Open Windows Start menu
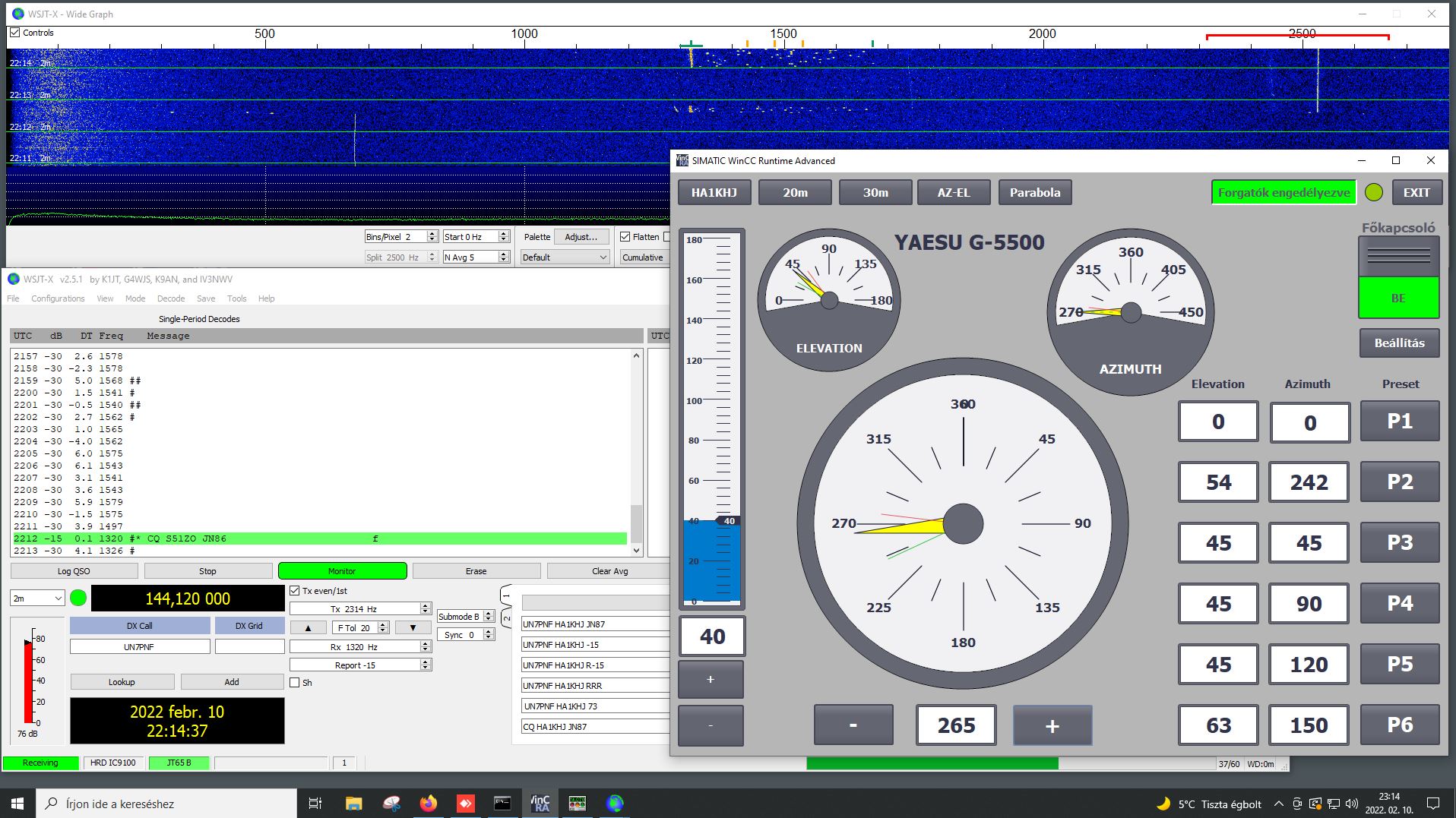 pyautogui.click(x=17, y=803)
